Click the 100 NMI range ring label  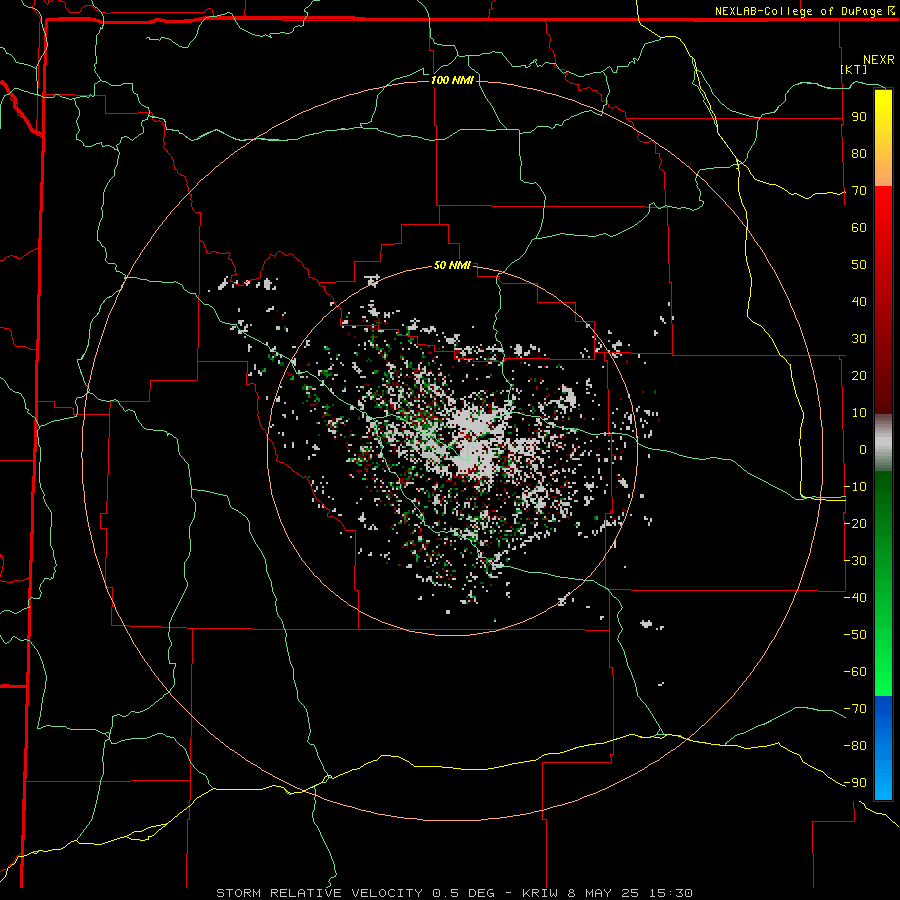tap(452, 80)
